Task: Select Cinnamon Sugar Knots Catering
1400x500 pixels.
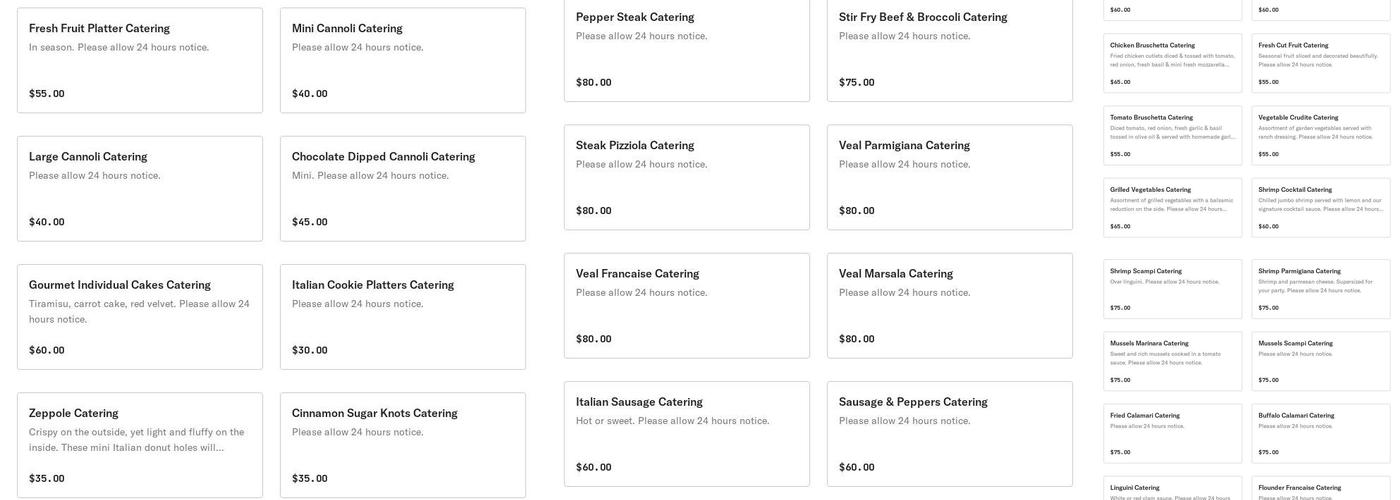Action: (403, 444)
